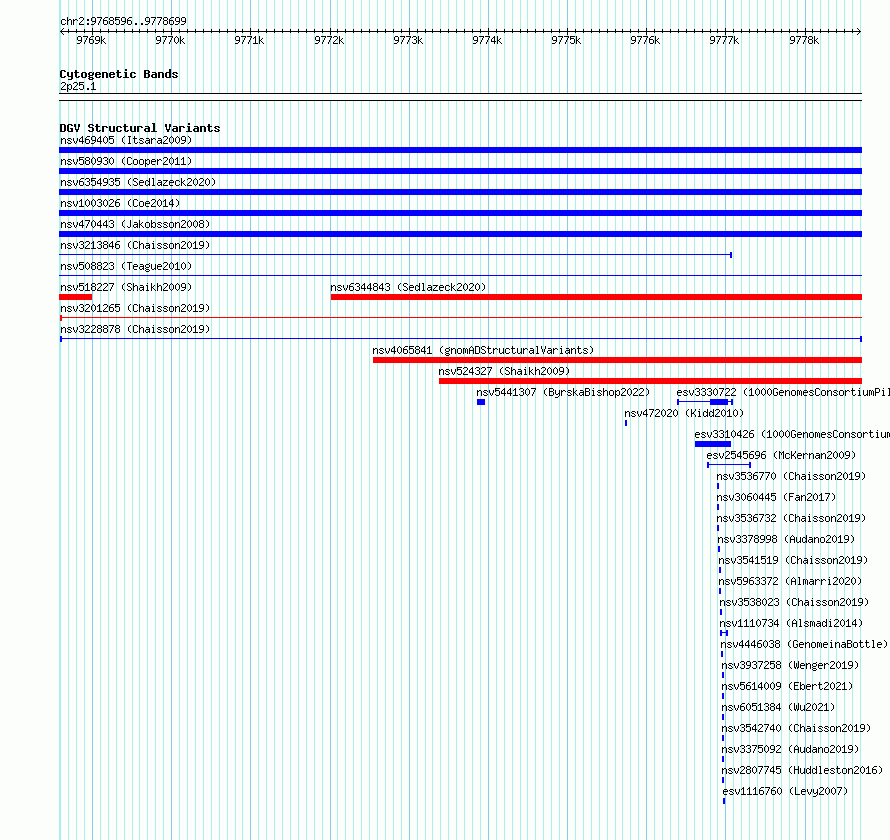The image size is (890, 840).
Task: Open nsv472020 (Kidd2010) label
Action: coord(684,413)
